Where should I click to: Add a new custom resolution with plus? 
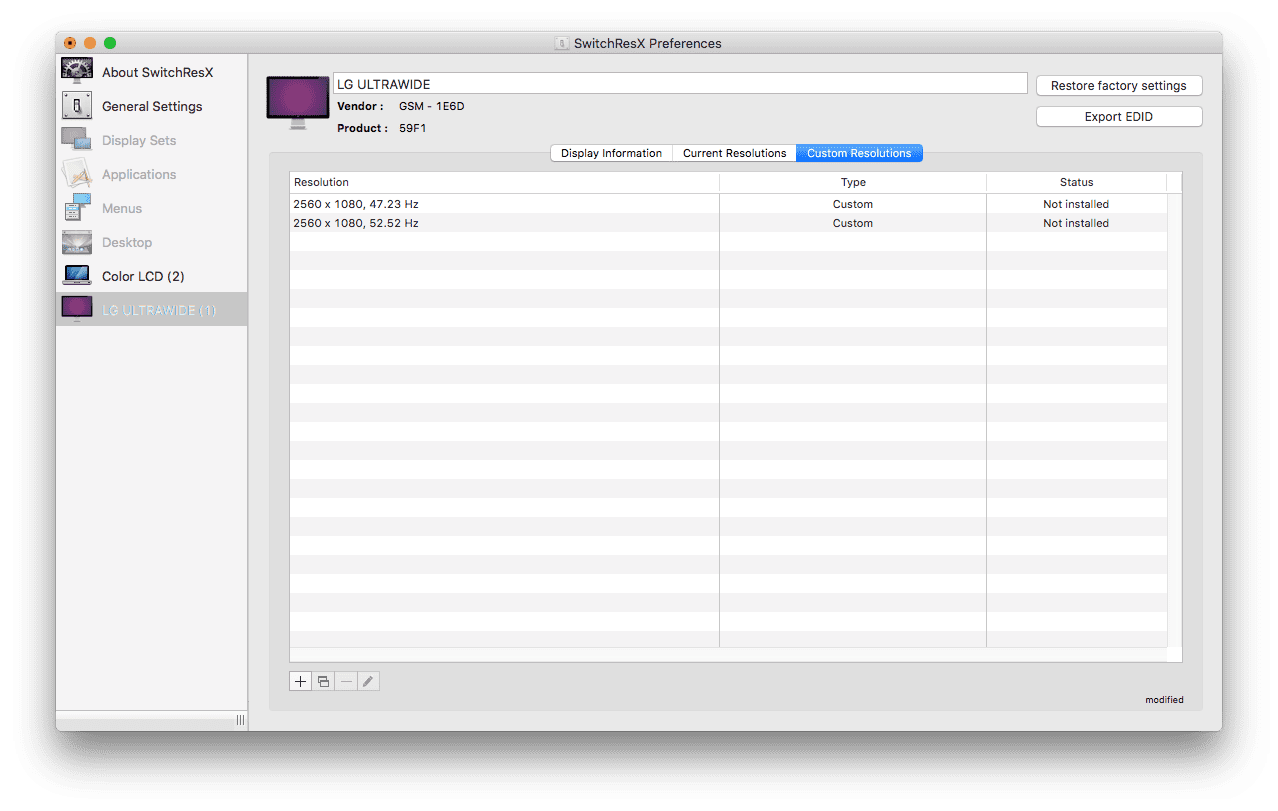[x=301, y=681]
